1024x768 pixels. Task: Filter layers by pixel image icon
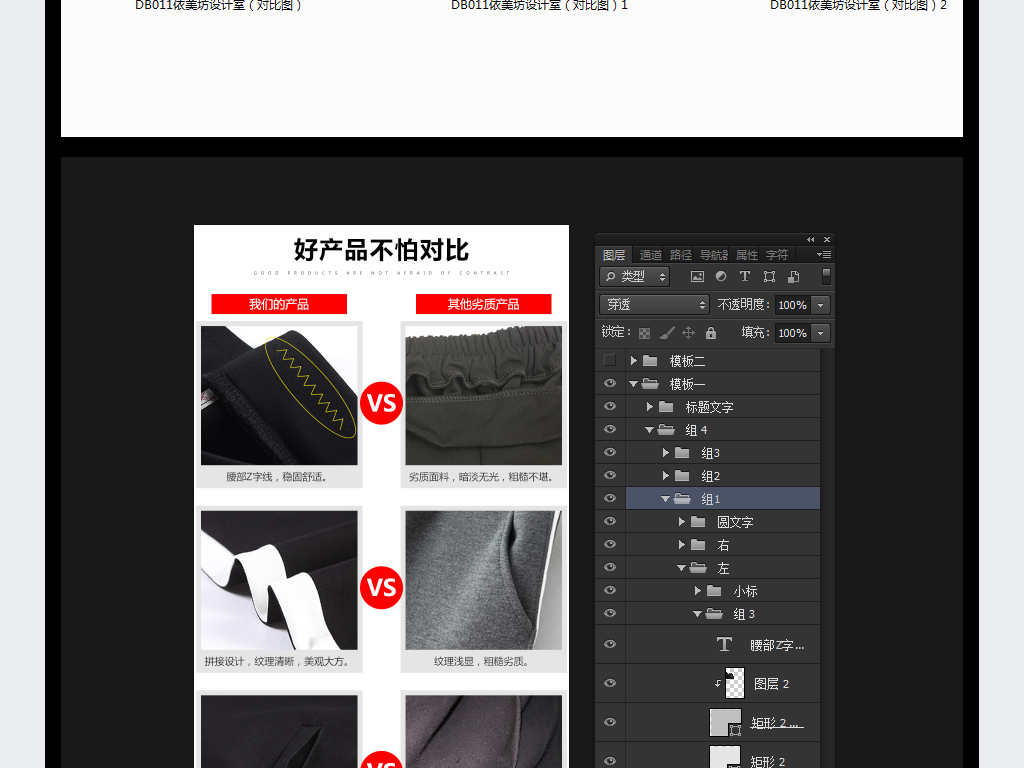pyautogui.click(x=697, y=277)
